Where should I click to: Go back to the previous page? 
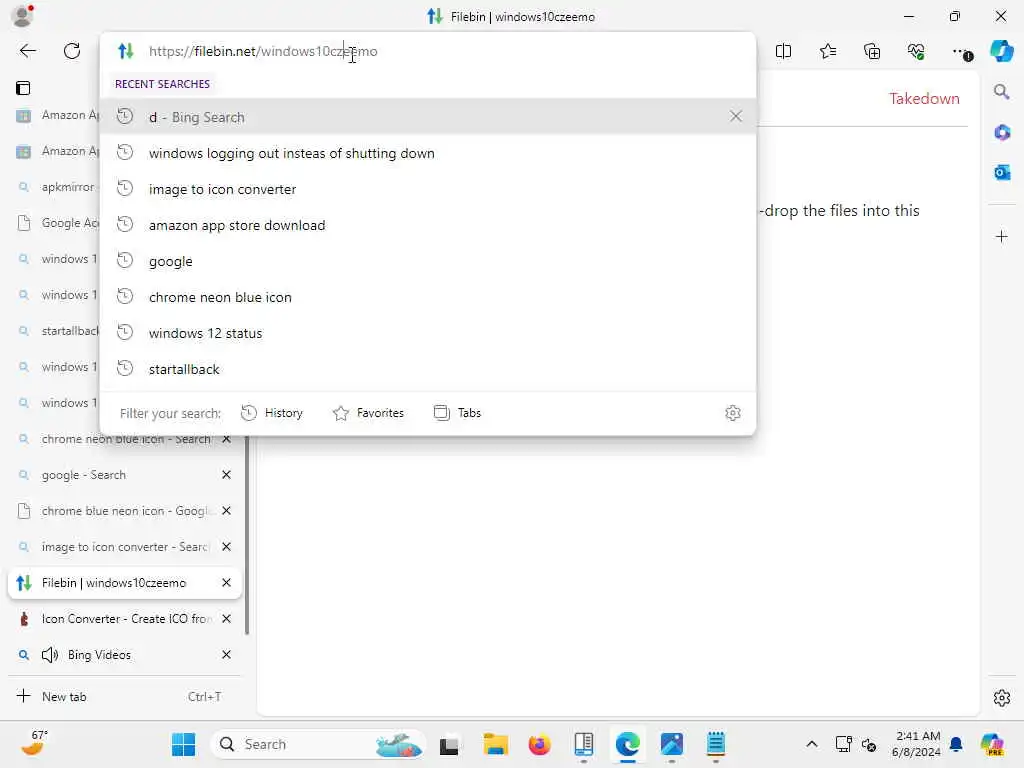pos(27,51)
